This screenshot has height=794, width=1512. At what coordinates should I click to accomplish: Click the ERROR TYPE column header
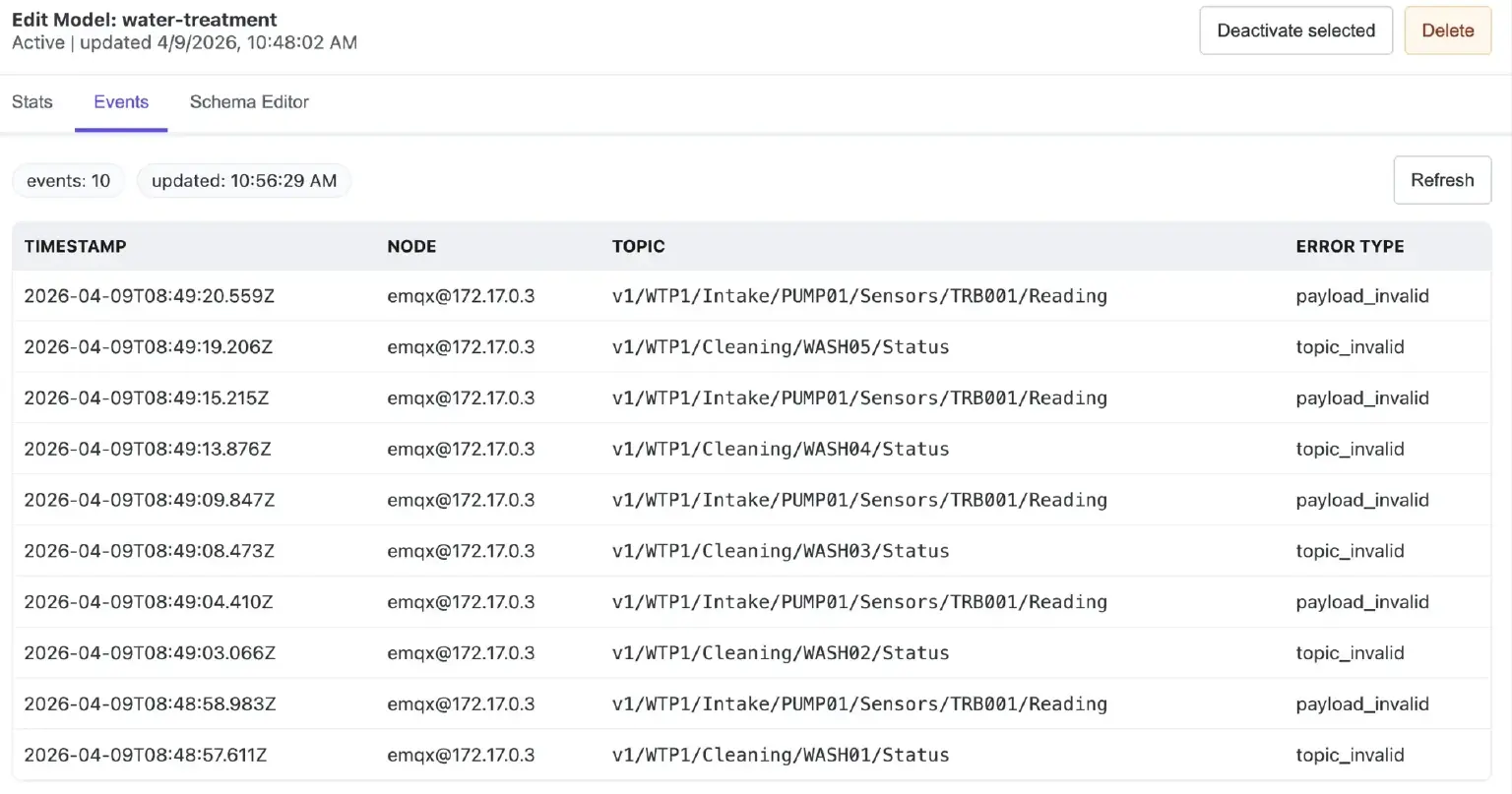pyautogui.click(x=1350, y=247)
